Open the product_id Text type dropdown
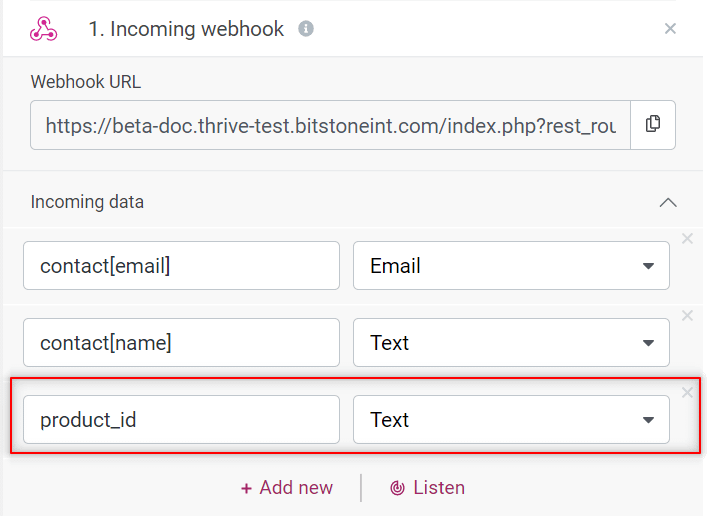Viewport: 707px width, 516px height. point(511,420)
